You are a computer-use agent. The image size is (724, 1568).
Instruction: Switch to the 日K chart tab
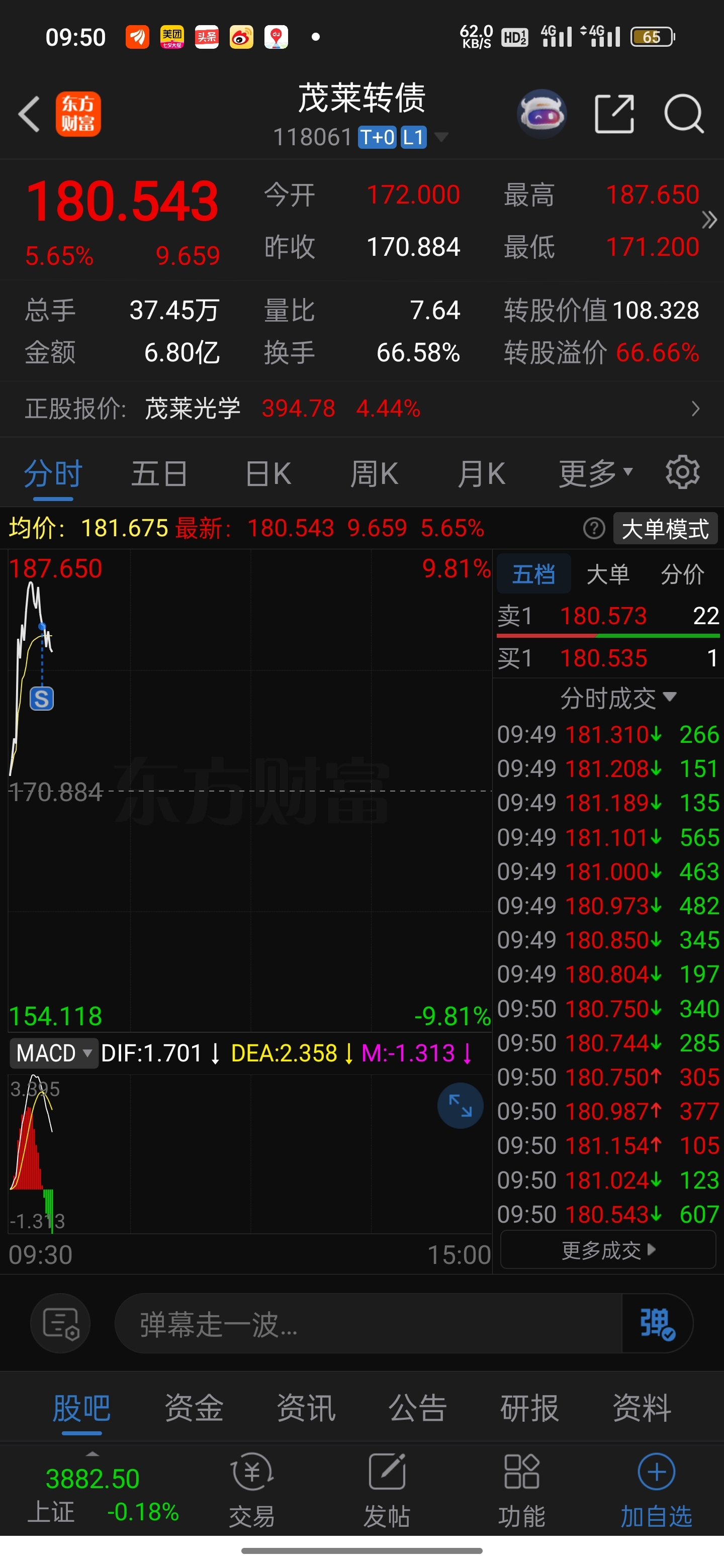click(x=268, y=473)
